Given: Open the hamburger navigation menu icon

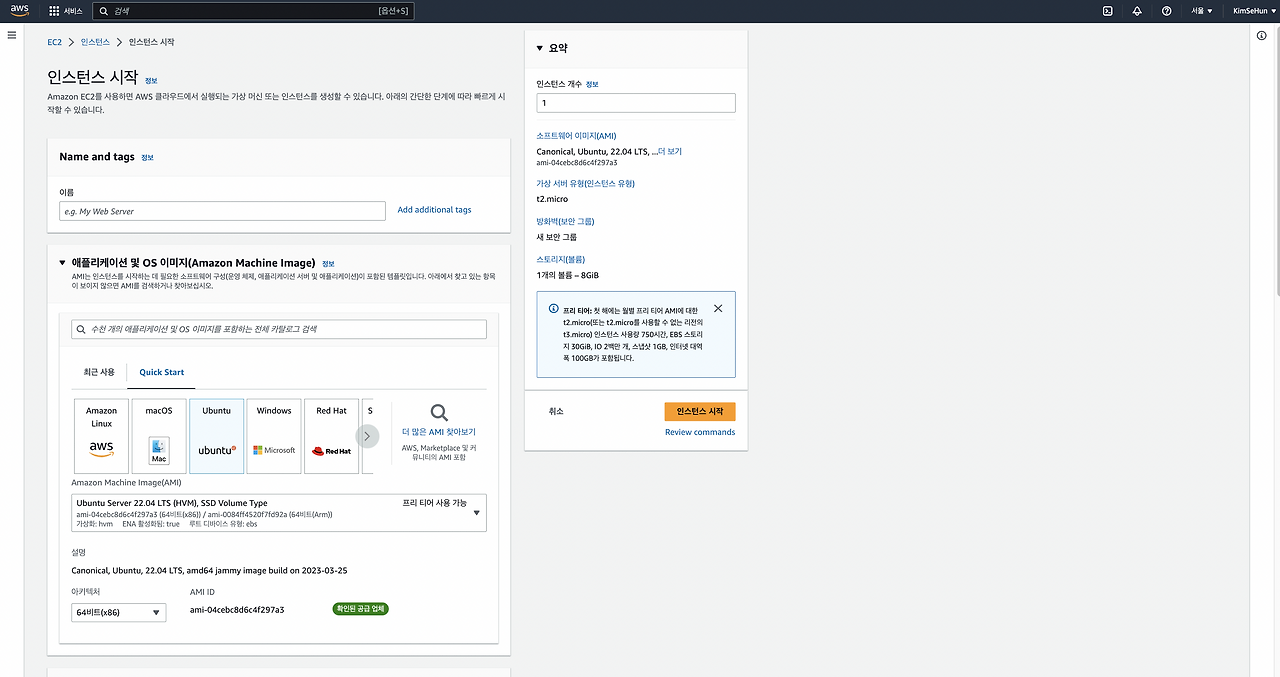Looking at the screenshot, I should pos(11,35).
